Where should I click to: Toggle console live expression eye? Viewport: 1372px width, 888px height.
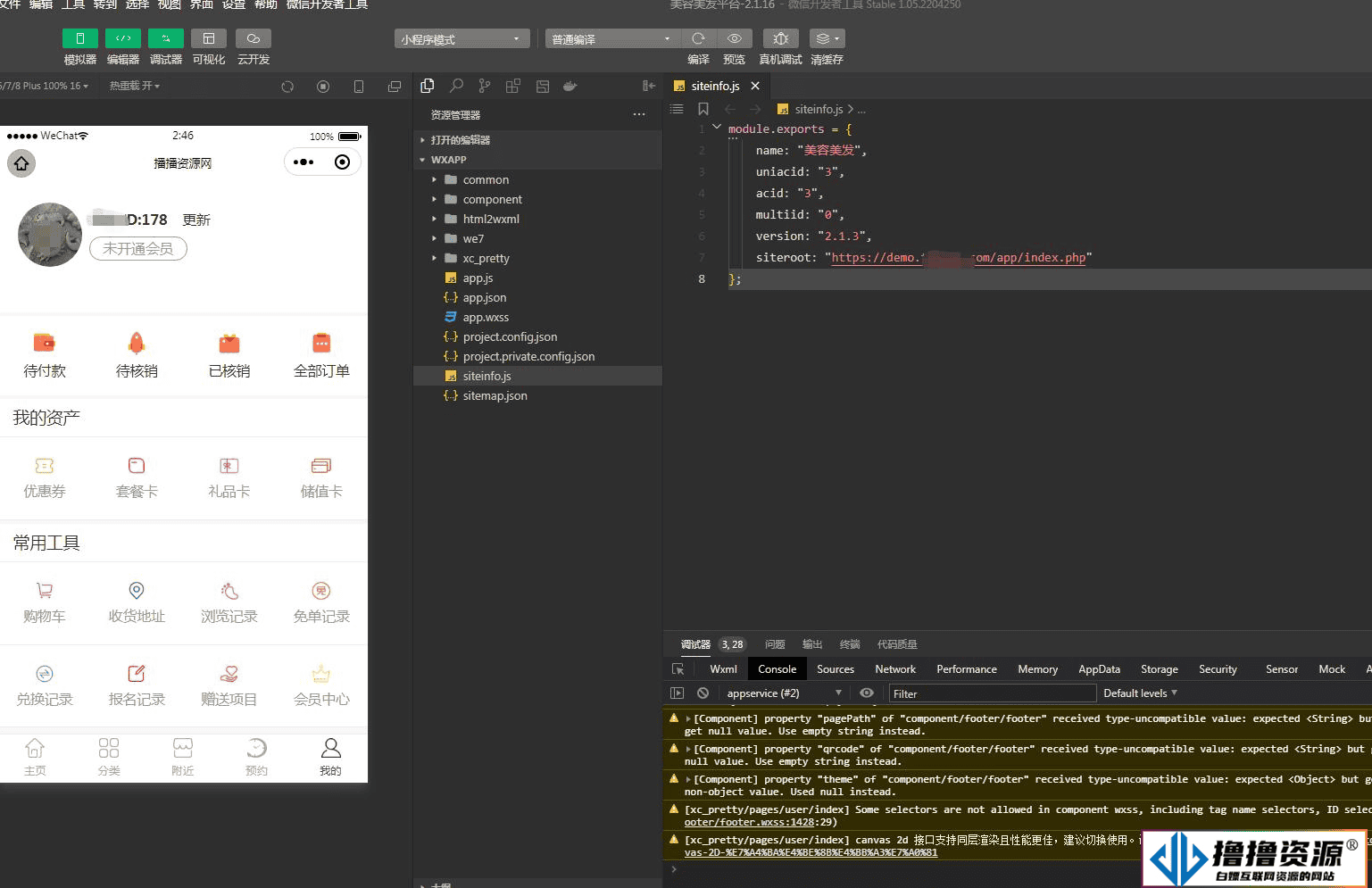pyautogui.click(x=867, y=693)
